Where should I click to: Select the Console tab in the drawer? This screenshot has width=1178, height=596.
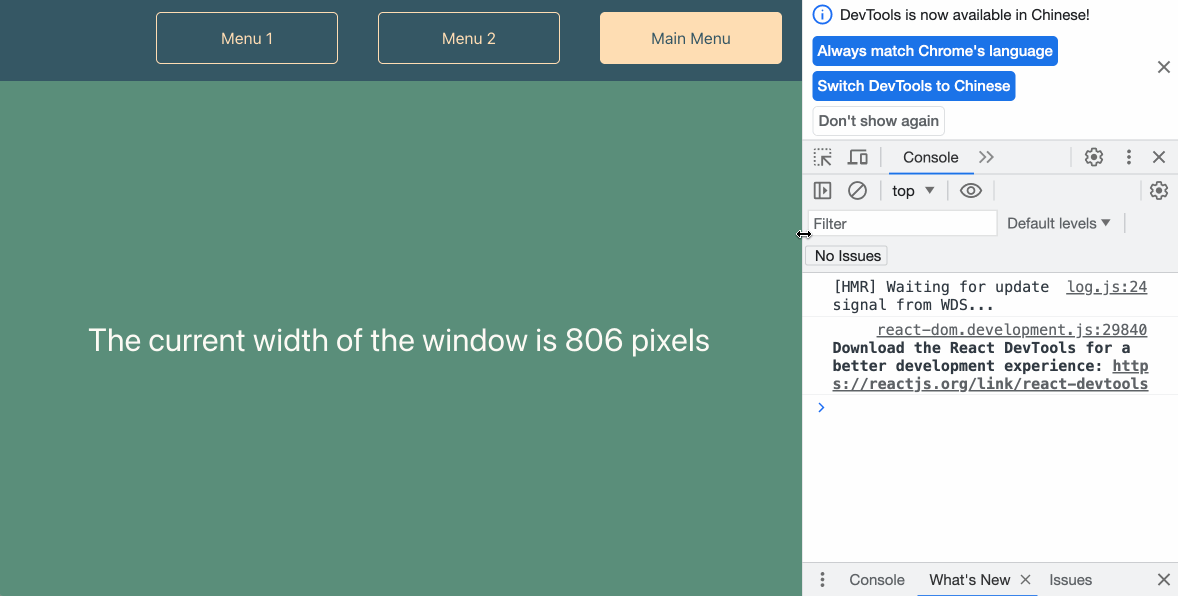pyautogui.click(x=877, y=580)
